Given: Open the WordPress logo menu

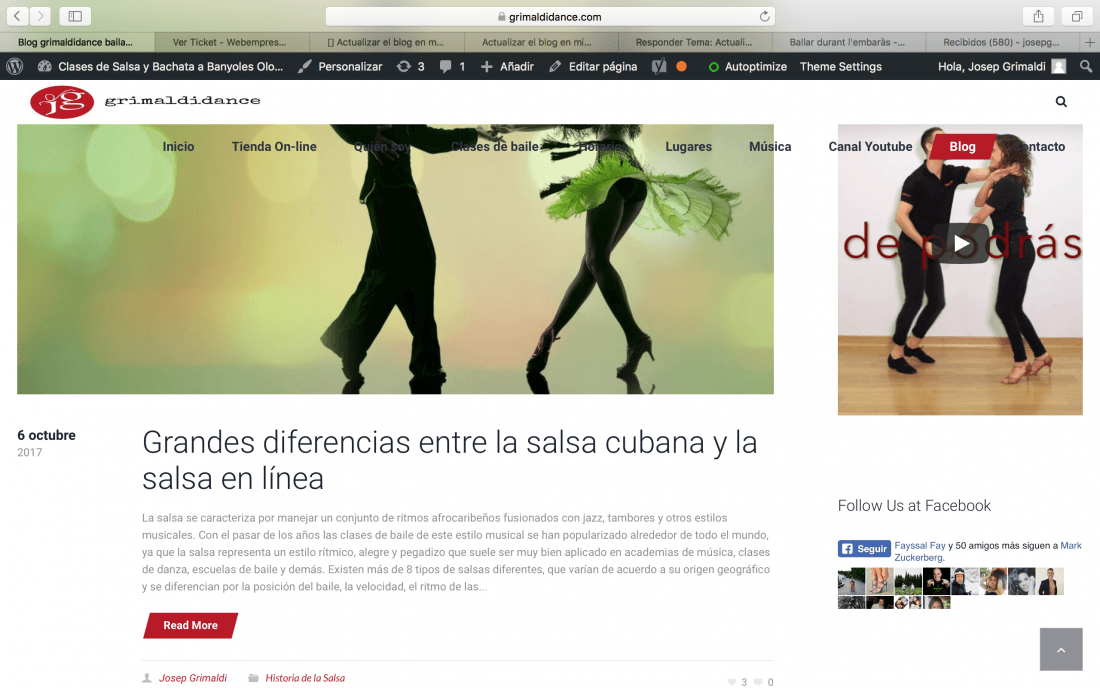Looking at the screenshot, I should (15, 67).
